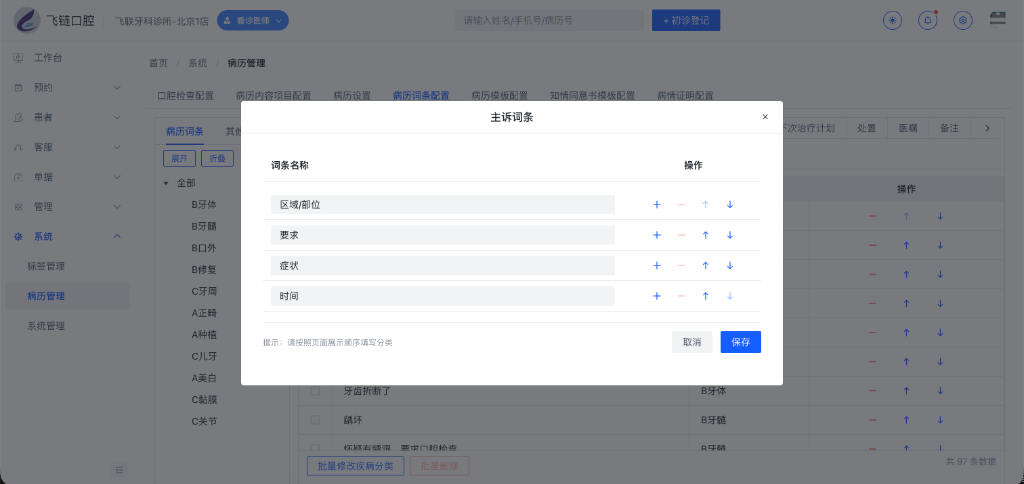Select the 备注 category tab
Screen dimensions: 1024x484
tap(950, 129)
